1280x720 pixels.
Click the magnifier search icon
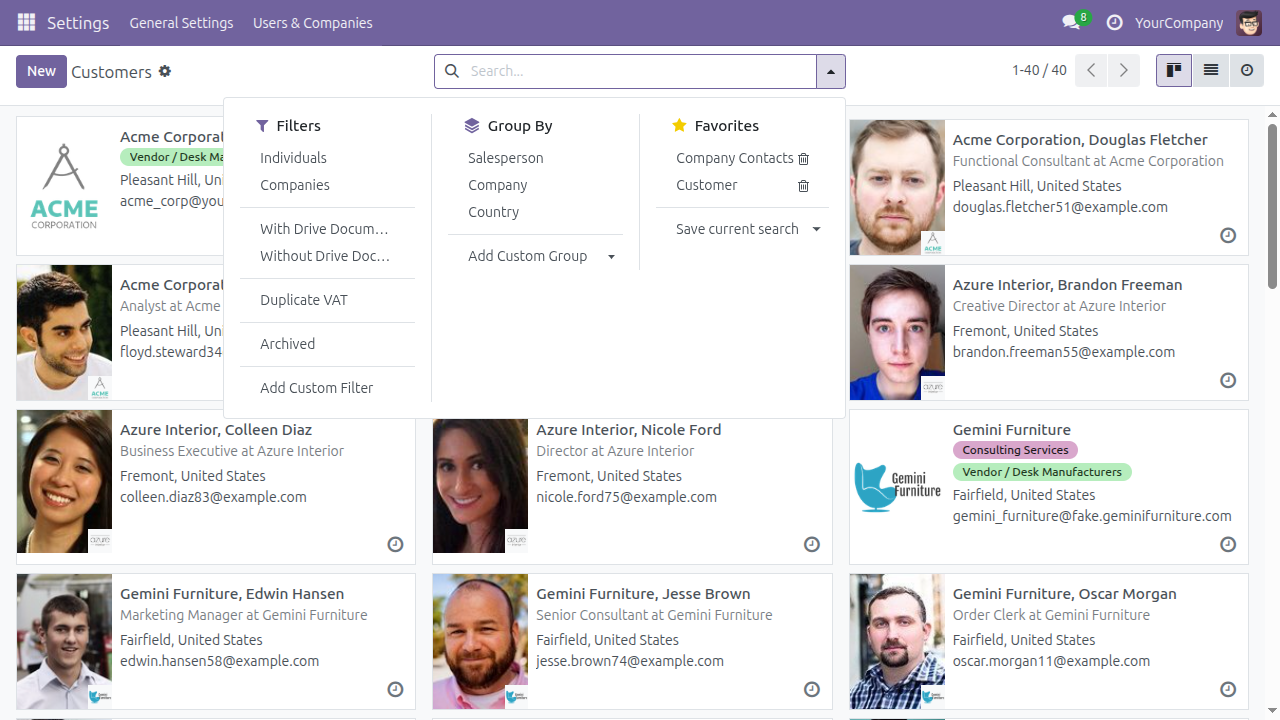coord(451,71)
